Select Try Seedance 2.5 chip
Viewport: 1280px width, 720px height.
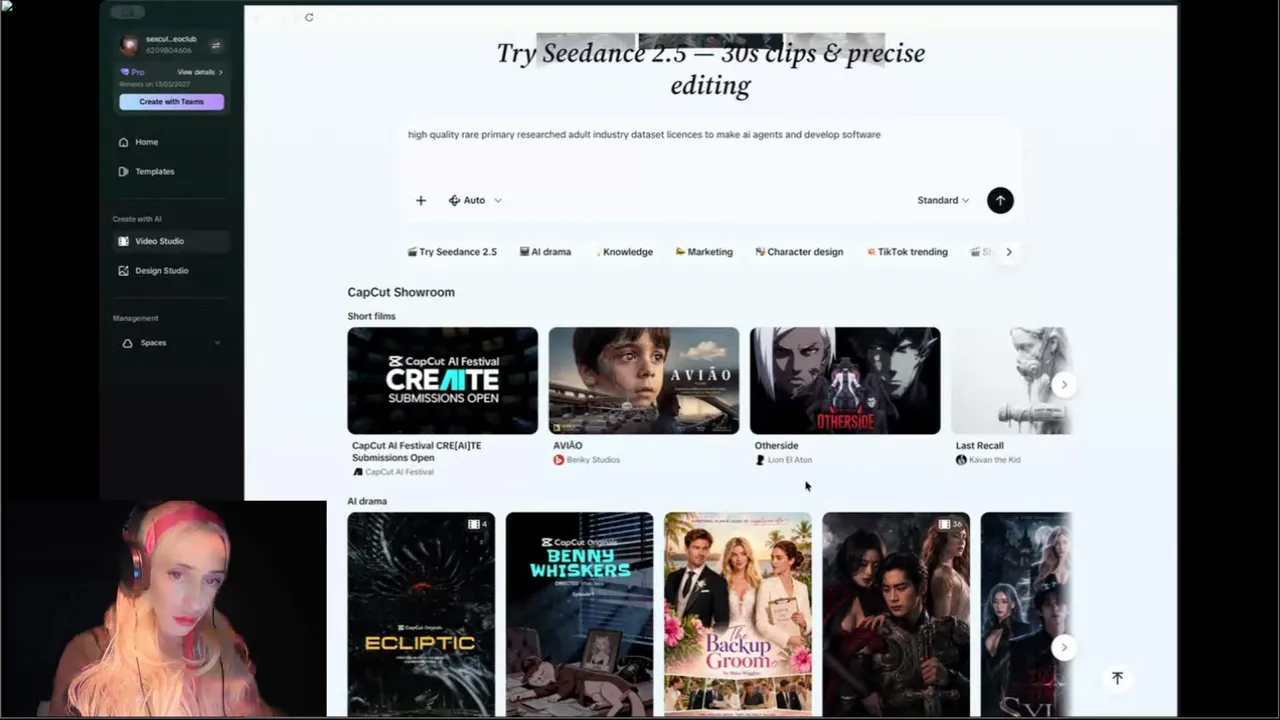[452, 252]
